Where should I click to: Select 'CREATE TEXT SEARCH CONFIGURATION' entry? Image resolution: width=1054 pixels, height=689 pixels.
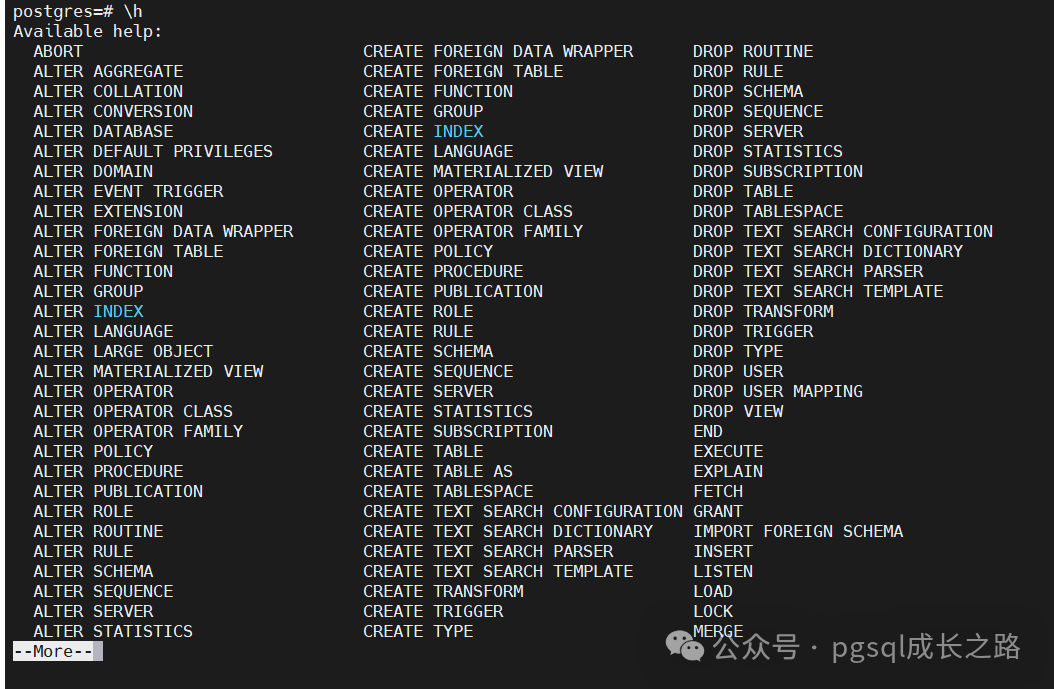pos(523,512)
